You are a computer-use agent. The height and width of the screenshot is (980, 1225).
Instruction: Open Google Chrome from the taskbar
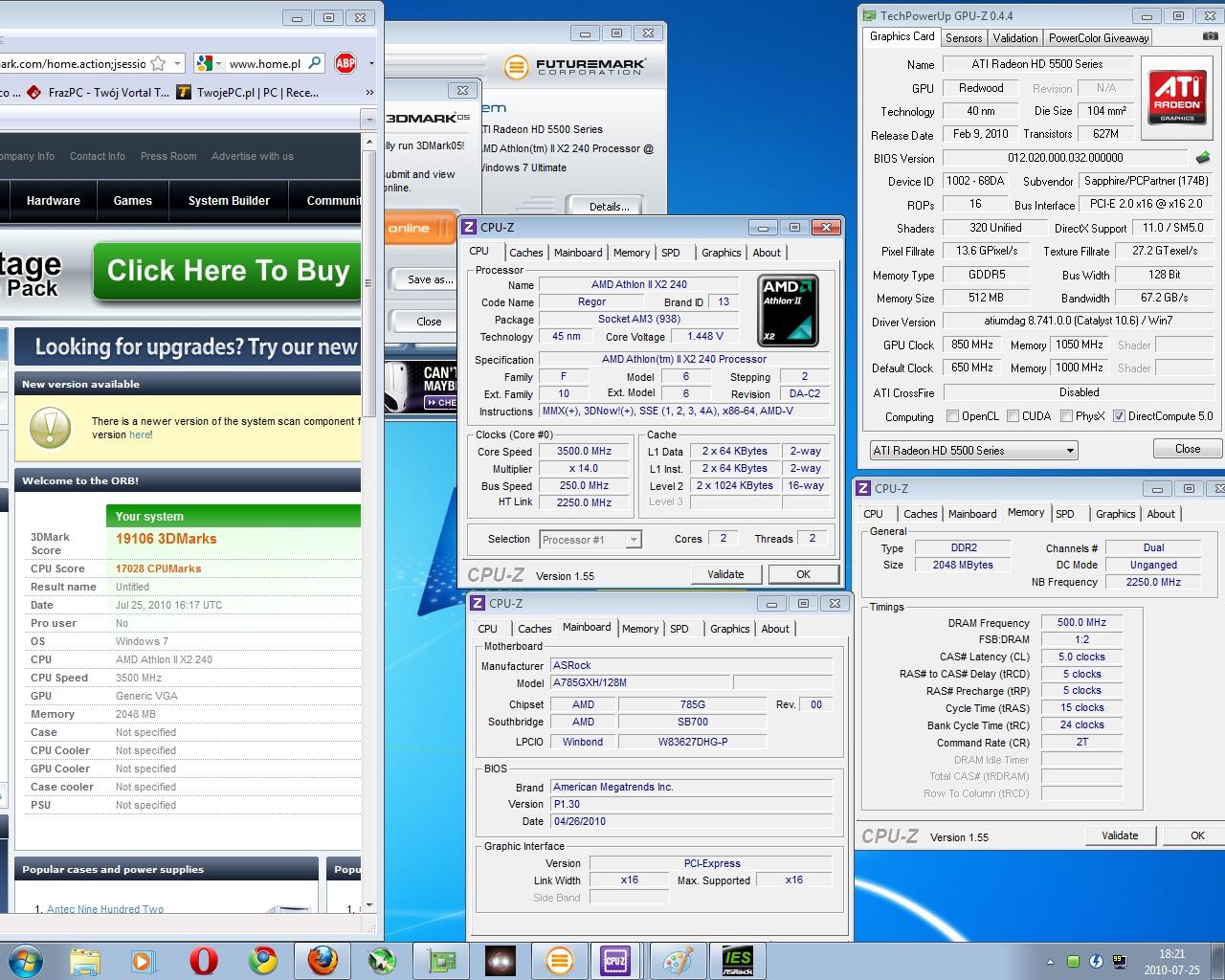(x=262, y=961)
